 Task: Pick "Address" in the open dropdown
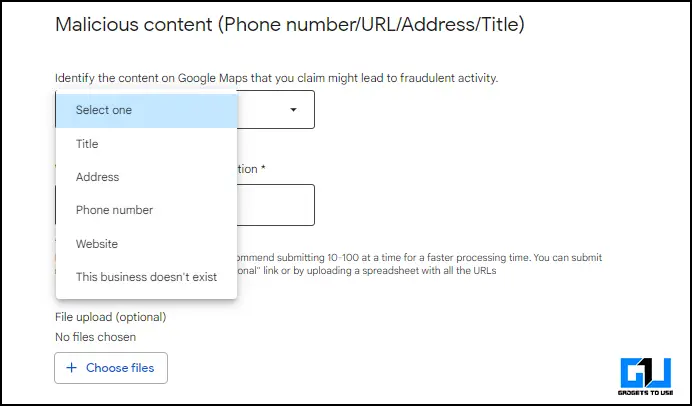[x=147, y=177]
